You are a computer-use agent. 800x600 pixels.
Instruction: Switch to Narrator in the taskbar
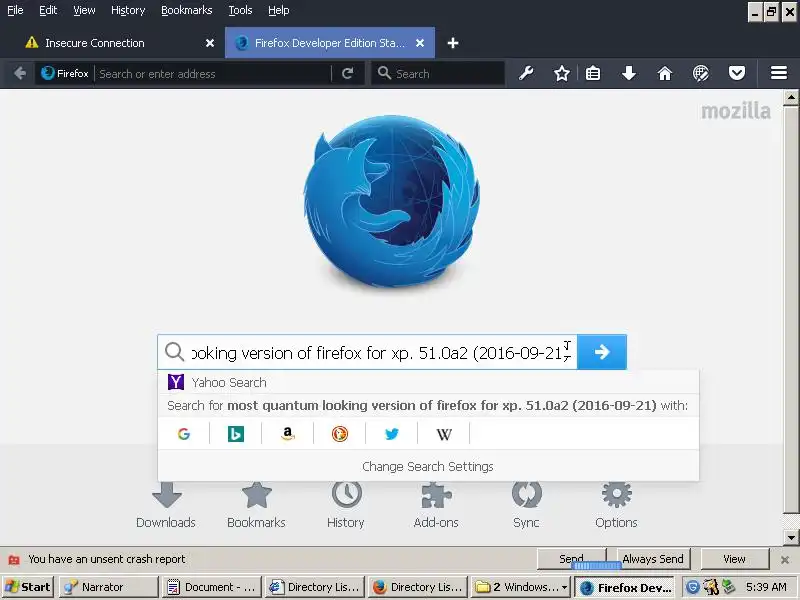pyautogui.click(x=108, y=587)
